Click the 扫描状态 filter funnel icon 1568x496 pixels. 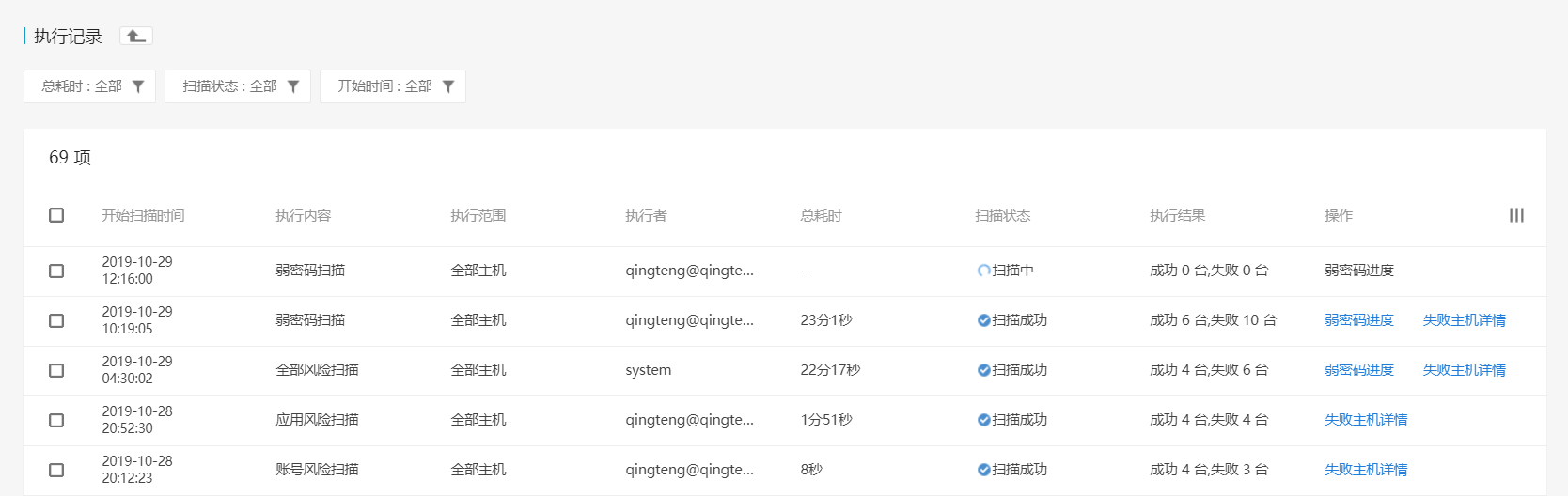pyautogui.click(x=293, y=86)
